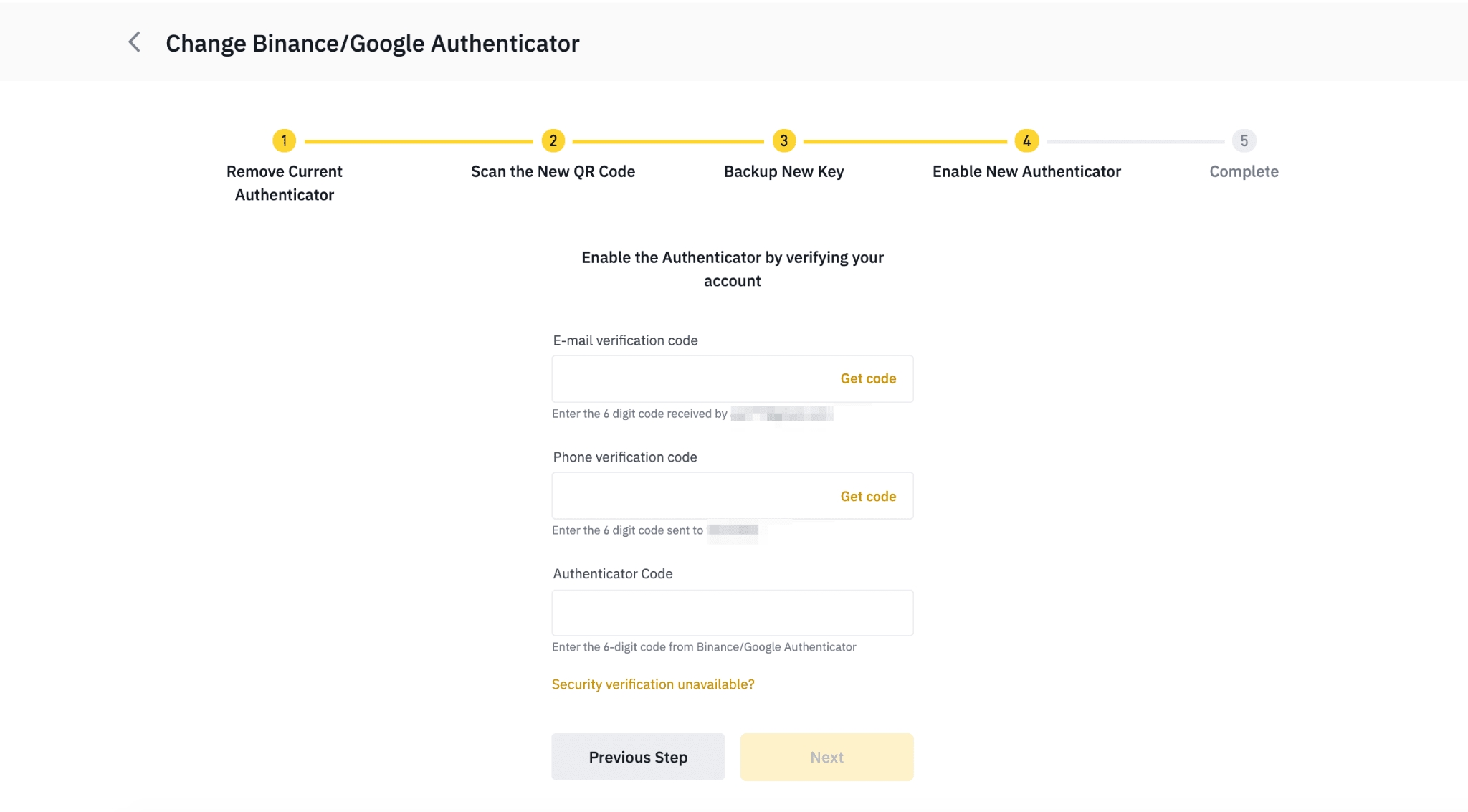Click step 3 circle in progress bar
Screen dimensions: 1468x812
click(783, 140)
